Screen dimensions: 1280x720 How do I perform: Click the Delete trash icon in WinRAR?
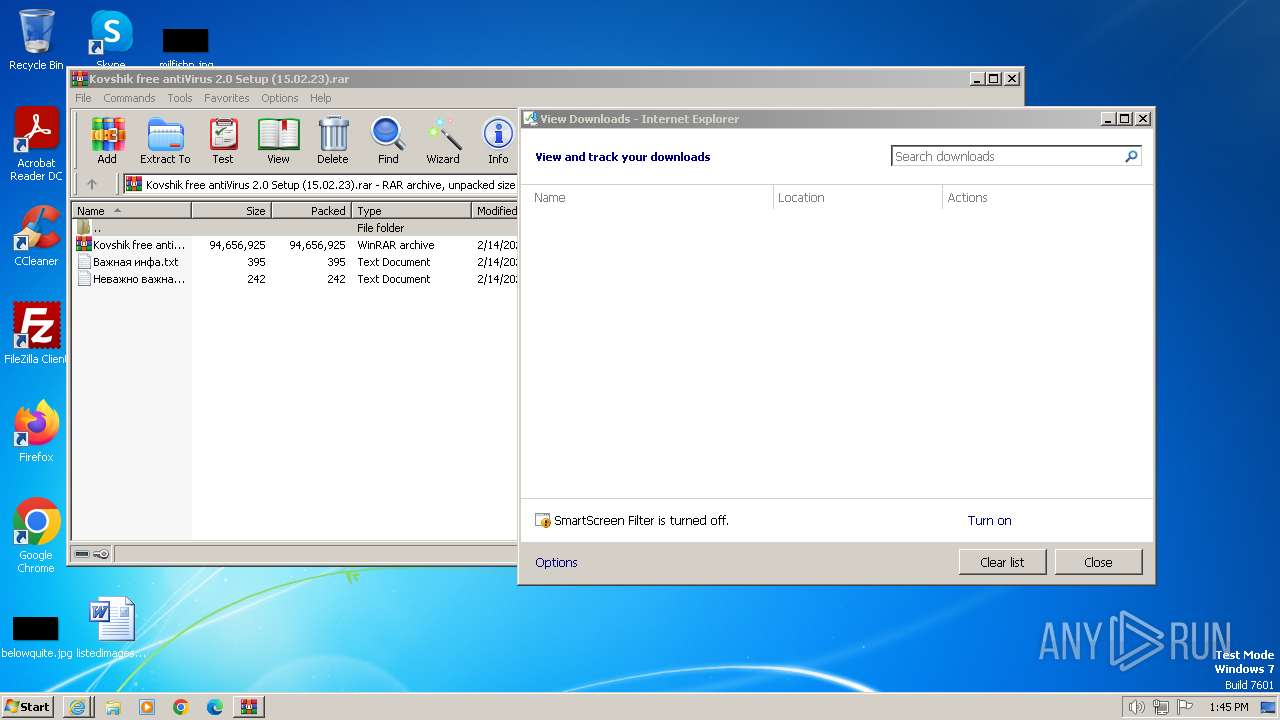click(333, 140)
